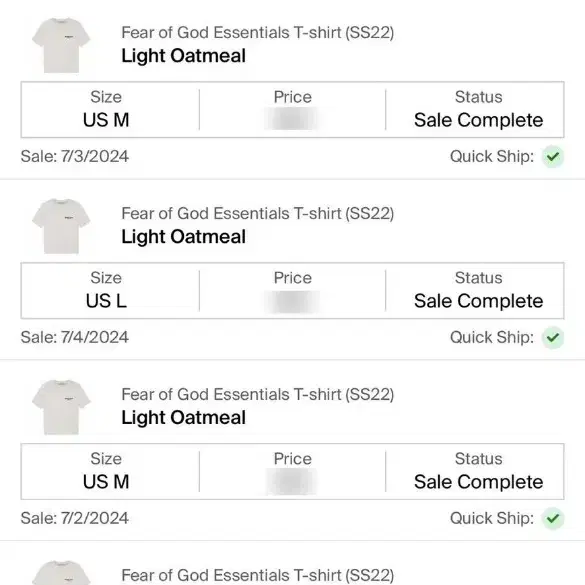Open the T-shirt thumbnail of the 7/4/2024 sale
Screen dimensions: 585x585
point(61,226)
